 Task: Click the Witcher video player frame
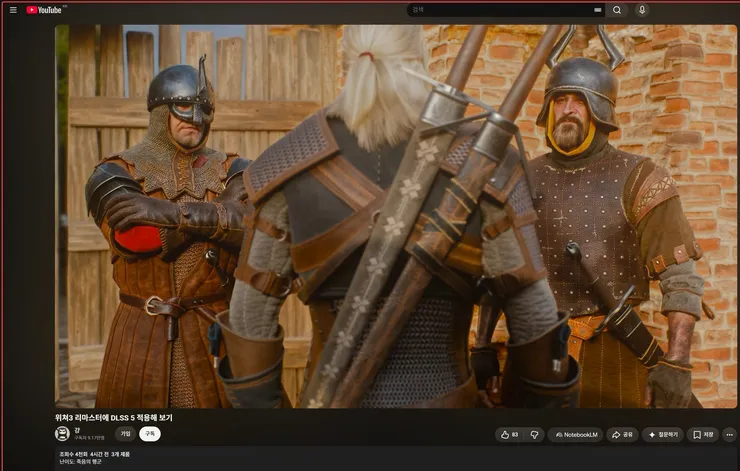(395, 216)
